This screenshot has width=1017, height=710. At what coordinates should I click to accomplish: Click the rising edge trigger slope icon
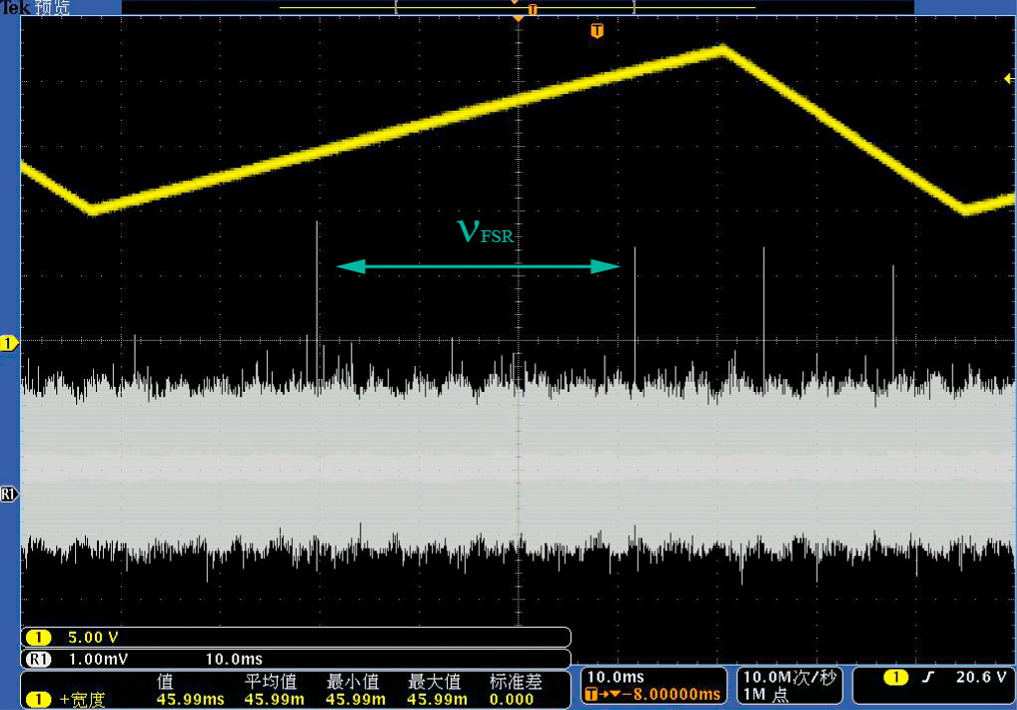929,678
